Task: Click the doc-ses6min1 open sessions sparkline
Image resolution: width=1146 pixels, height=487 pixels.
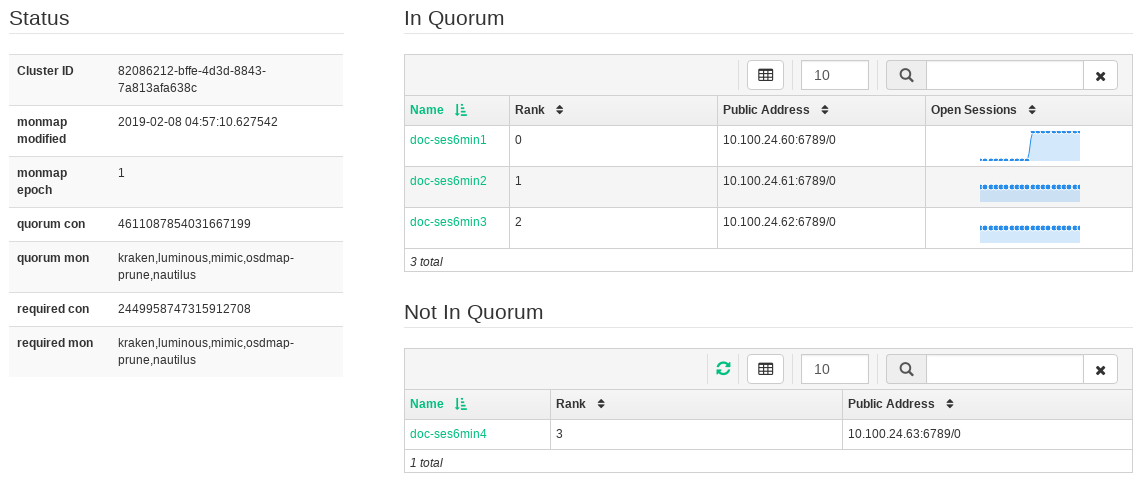Action: click(x=1030, y=146)
